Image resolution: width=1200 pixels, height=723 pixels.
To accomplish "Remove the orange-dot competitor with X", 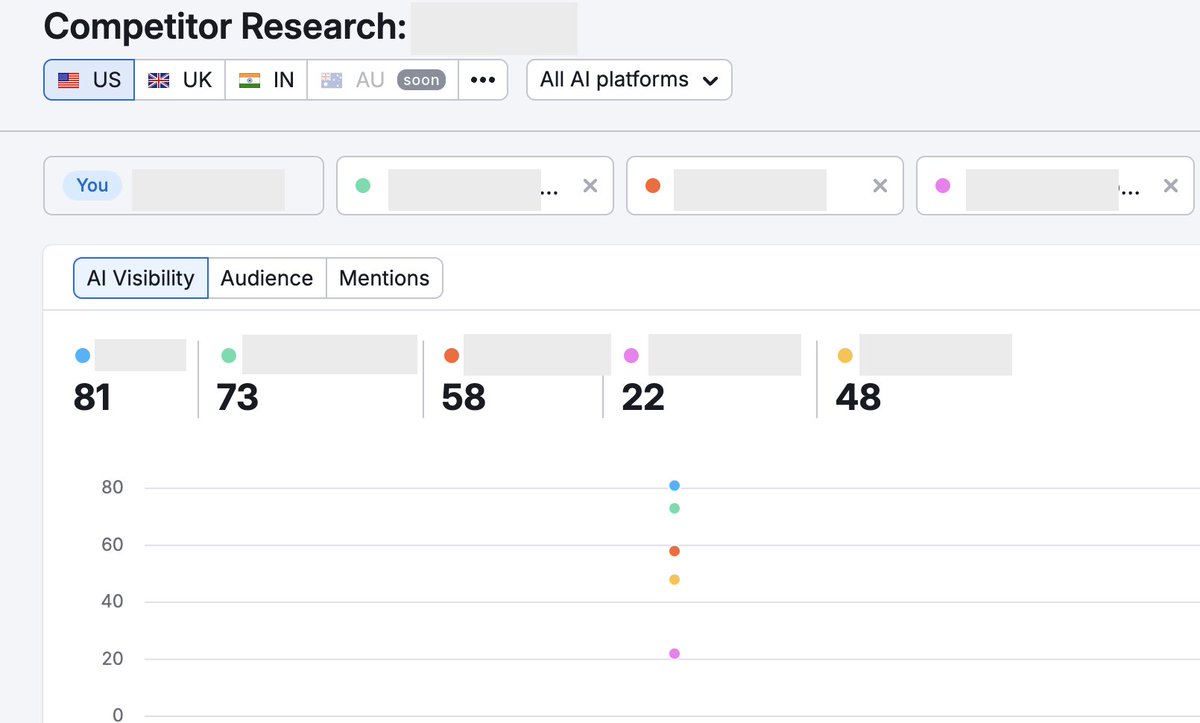I will (880, 185).
